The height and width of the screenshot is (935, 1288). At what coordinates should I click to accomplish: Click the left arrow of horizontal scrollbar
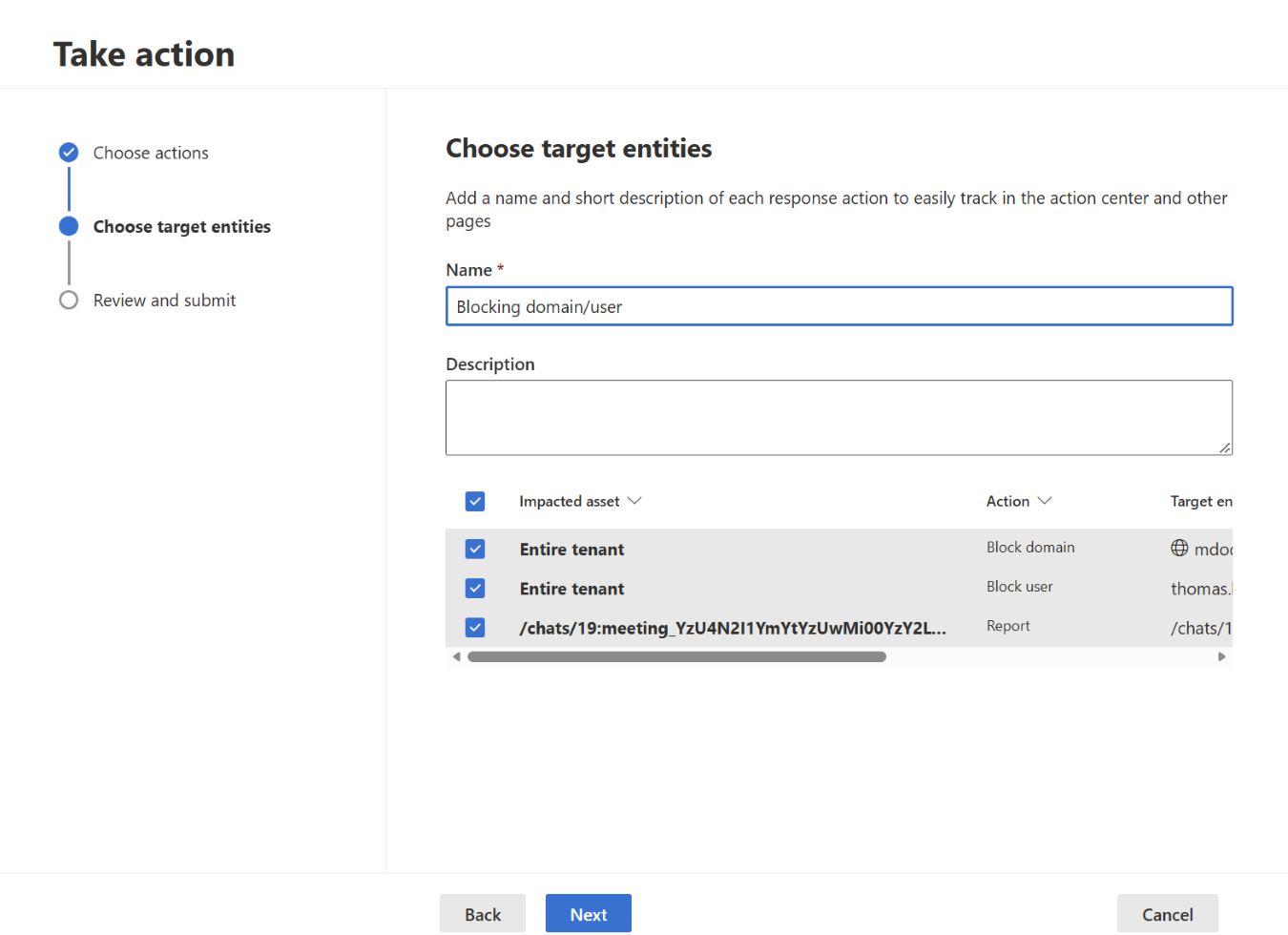point(457,656)
